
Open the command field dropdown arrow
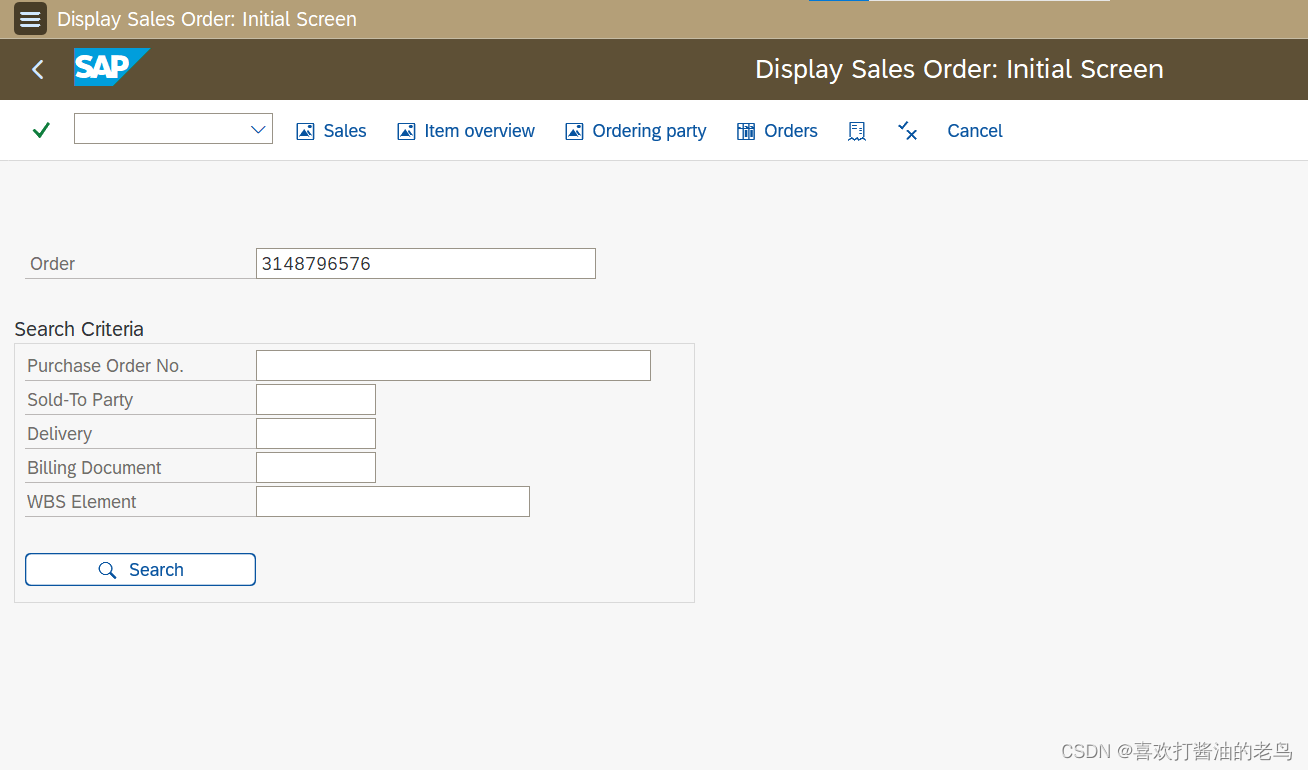coord(258,129)
